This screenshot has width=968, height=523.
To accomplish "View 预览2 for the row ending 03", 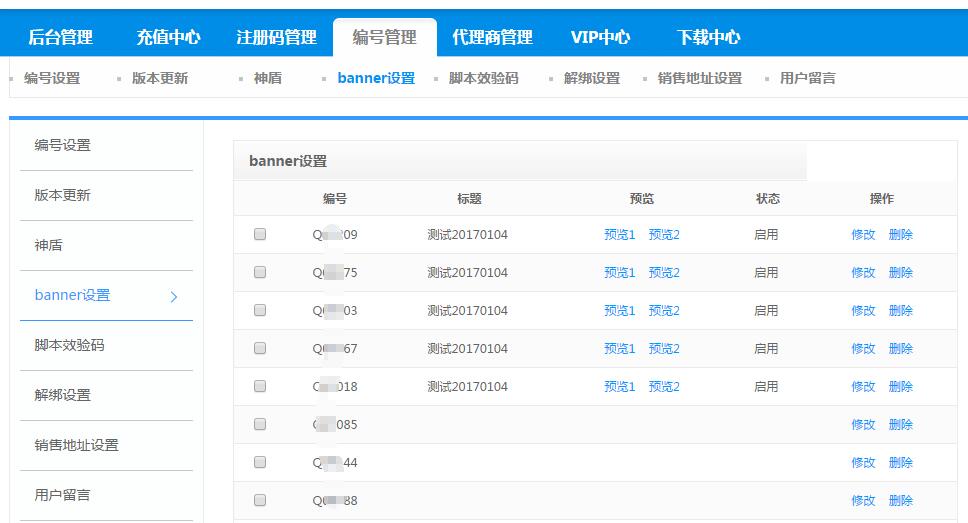I will pyautogui.click(x=664, y=311).
